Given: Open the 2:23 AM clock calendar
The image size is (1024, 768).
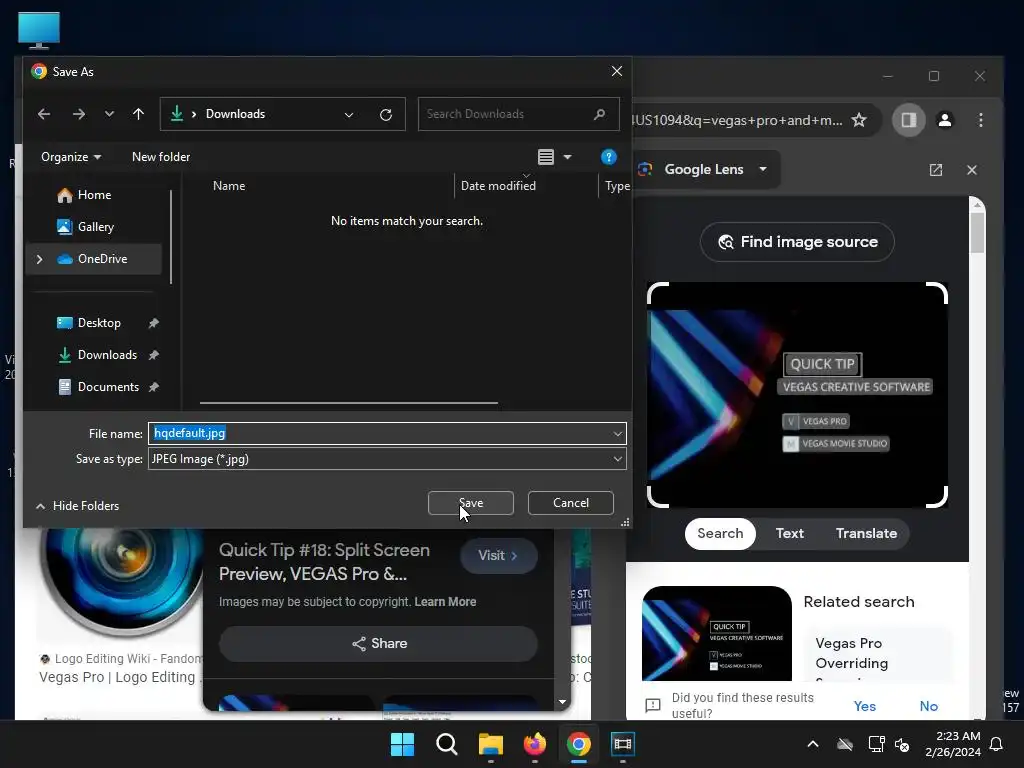Looking at the screenshot, I should click(x=953, y=744).
